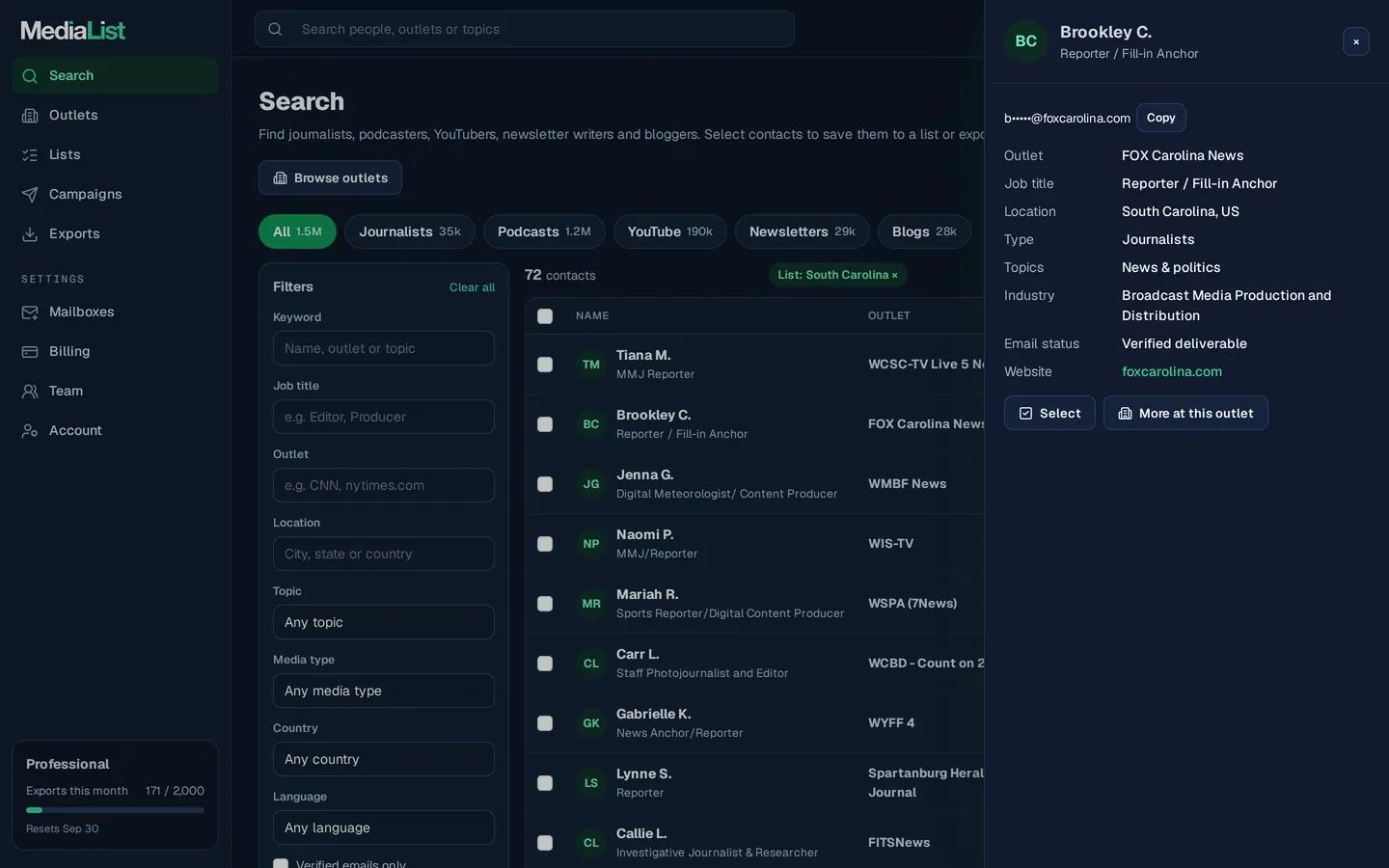
Task: Tick the checkbox next to Tiana M.
Action: (545, 365)
